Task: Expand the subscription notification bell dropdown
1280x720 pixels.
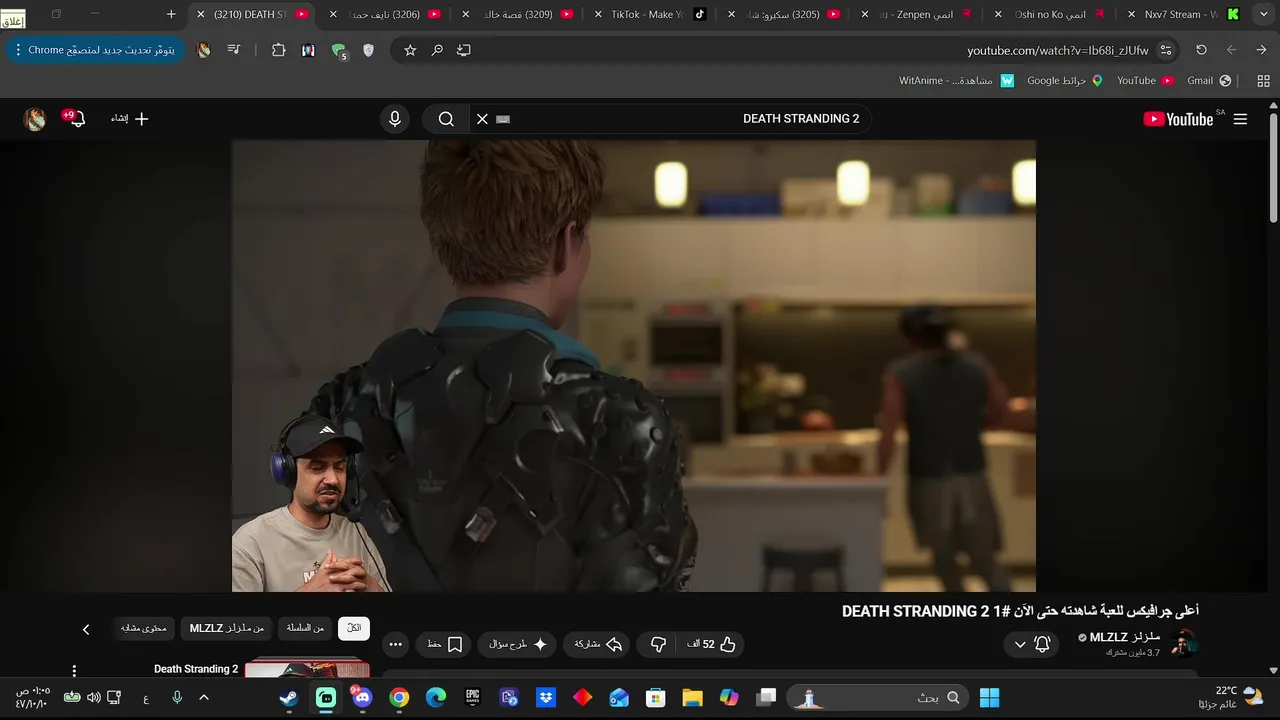Action: pyautogui.click(x=1032, y=644)
